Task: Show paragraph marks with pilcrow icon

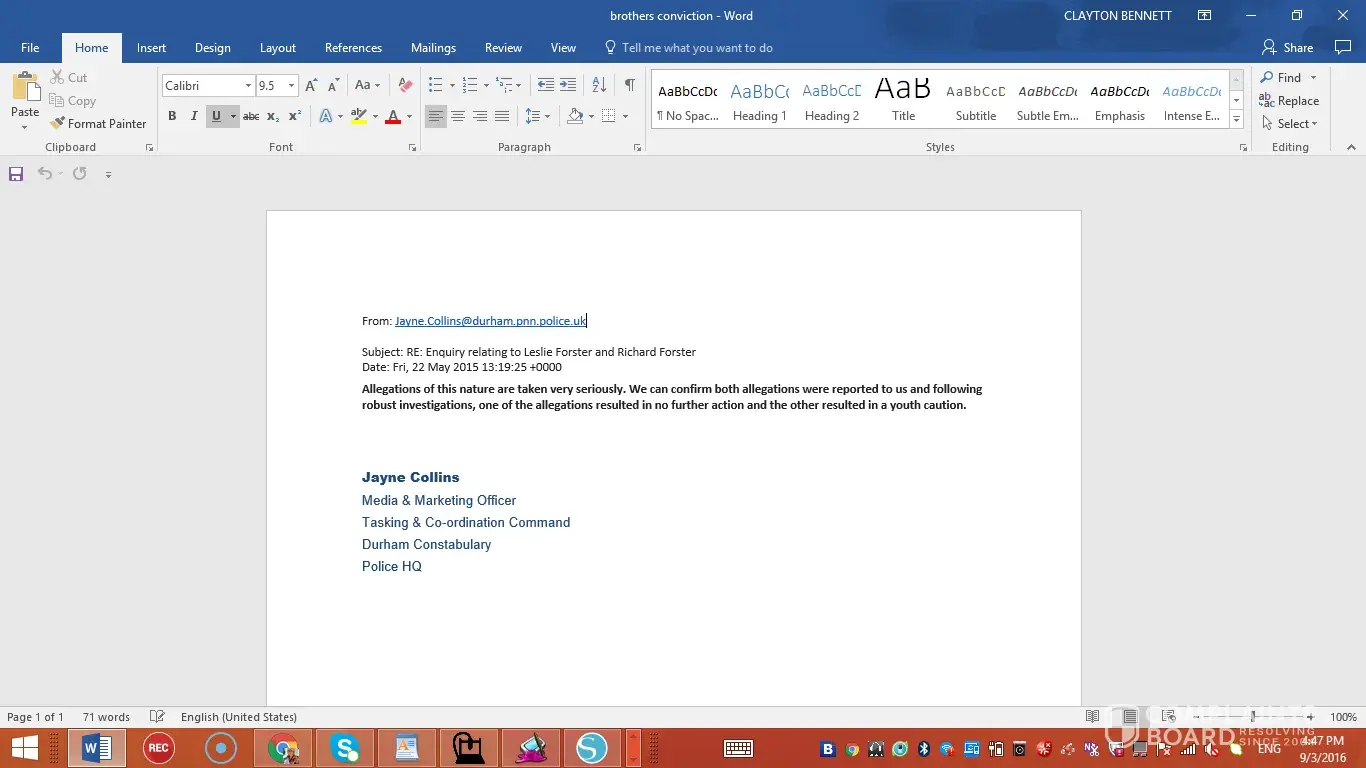Action: coord(629,86)
